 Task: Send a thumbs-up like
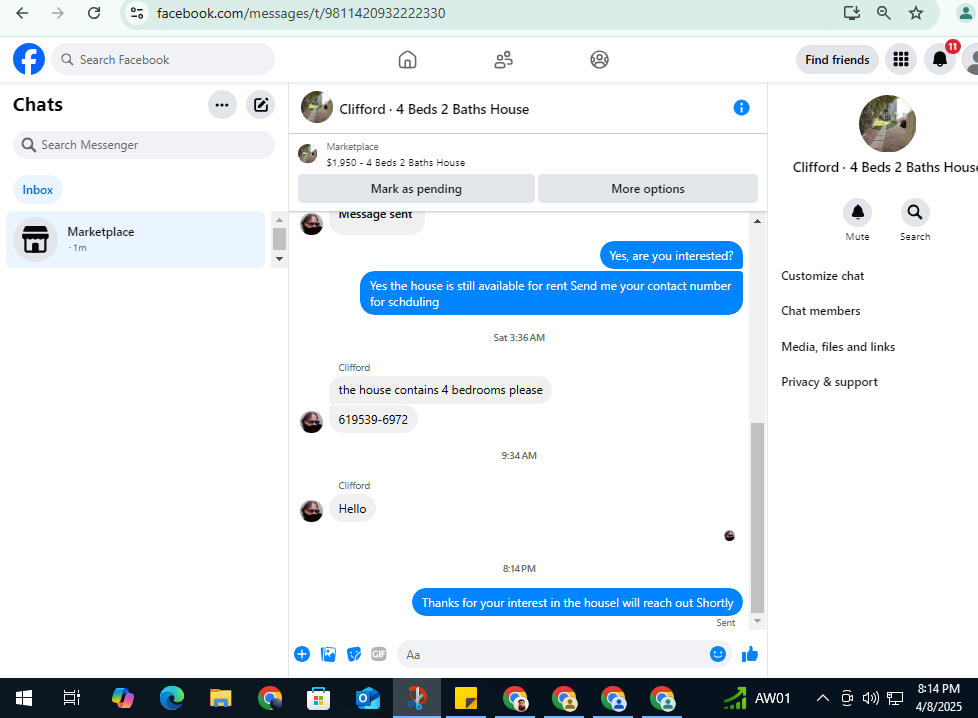tap(750, 654)
